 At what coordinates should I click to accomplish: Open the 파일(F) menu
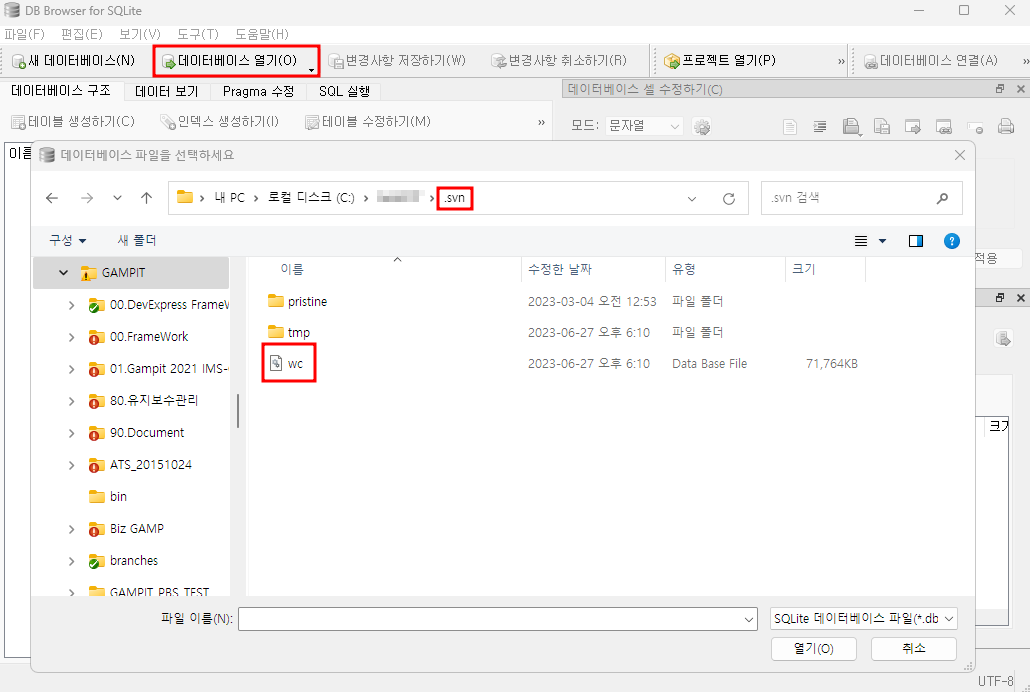click(x=25, y=34)
